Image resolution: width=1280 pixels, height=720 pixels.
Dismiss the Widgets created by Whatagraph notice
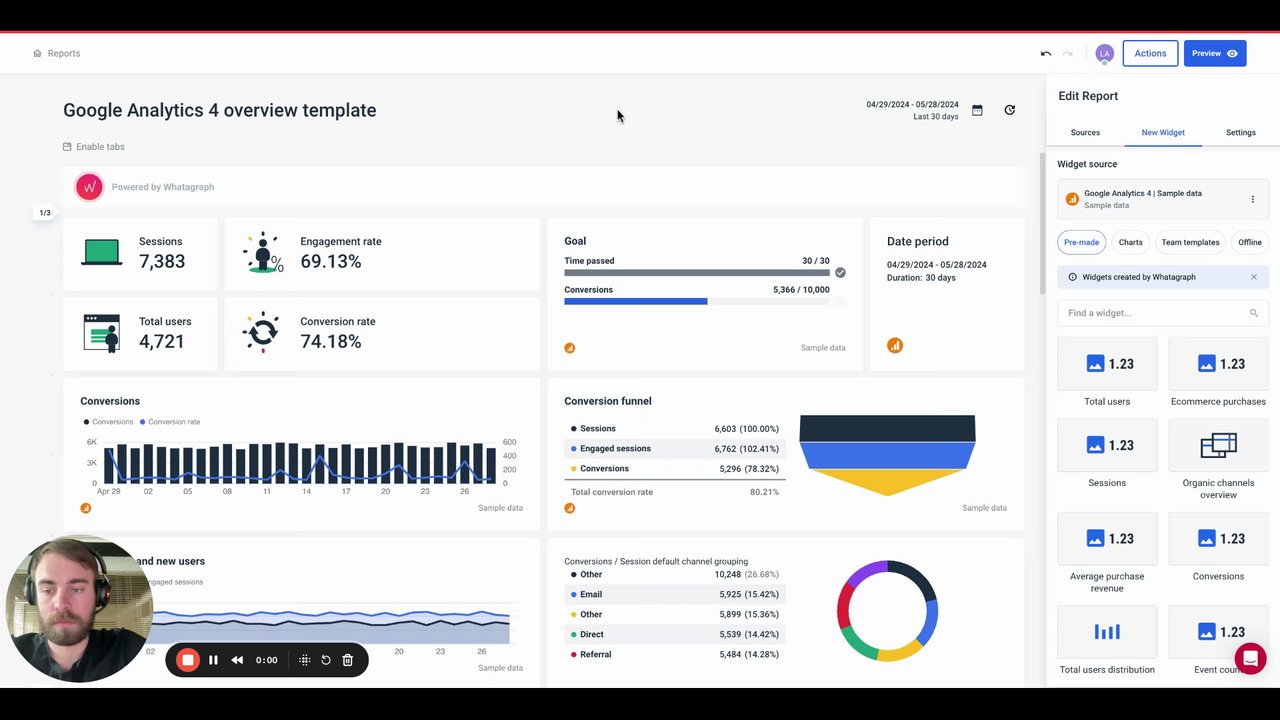click(1254, 277)
